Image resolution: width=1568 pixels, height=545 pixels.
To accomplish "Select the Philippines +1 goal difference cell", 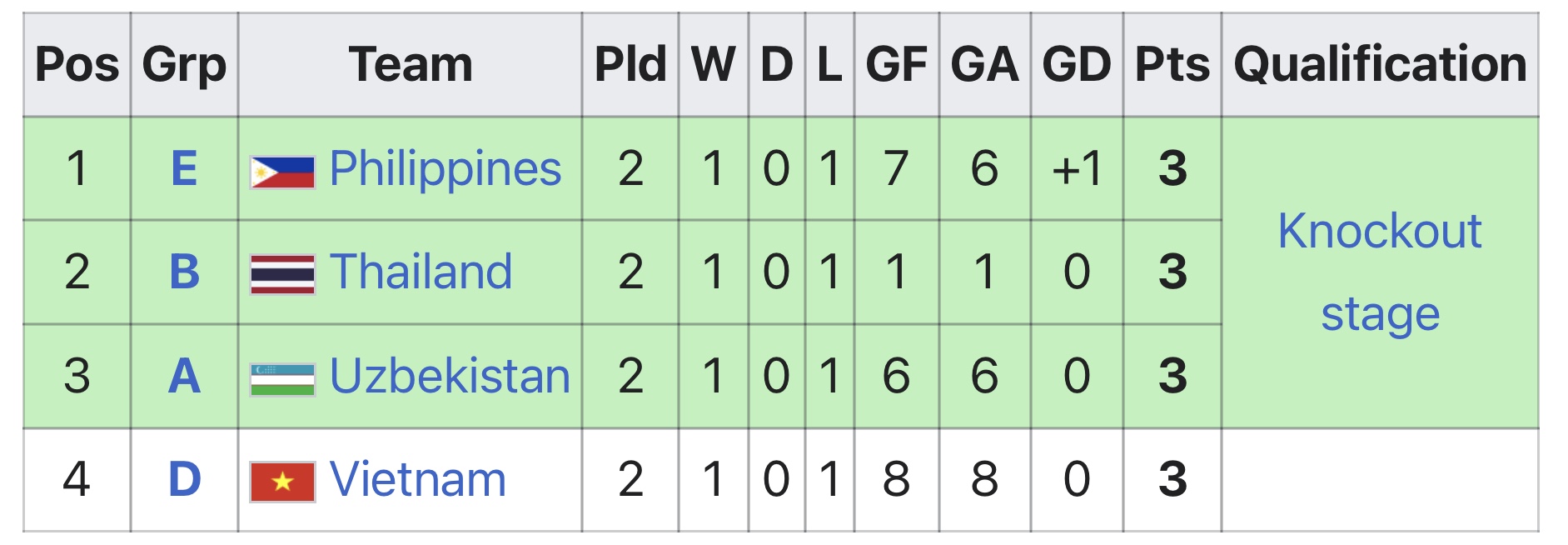I will [1077, 168].
